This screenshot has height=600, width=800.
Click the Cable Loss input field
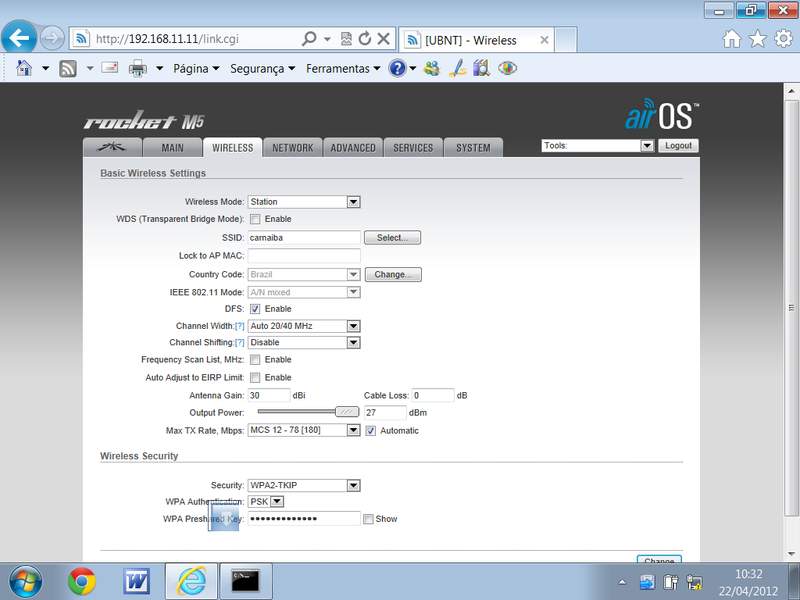pyautogui.click(x=433, y=395)
